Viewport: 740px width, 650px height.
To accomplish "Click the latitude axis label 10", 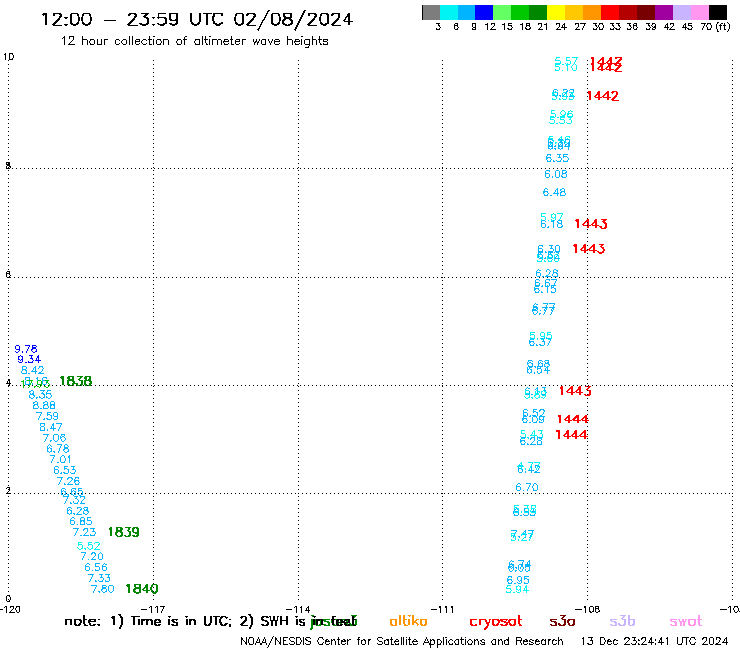I will tap(9, 57).
